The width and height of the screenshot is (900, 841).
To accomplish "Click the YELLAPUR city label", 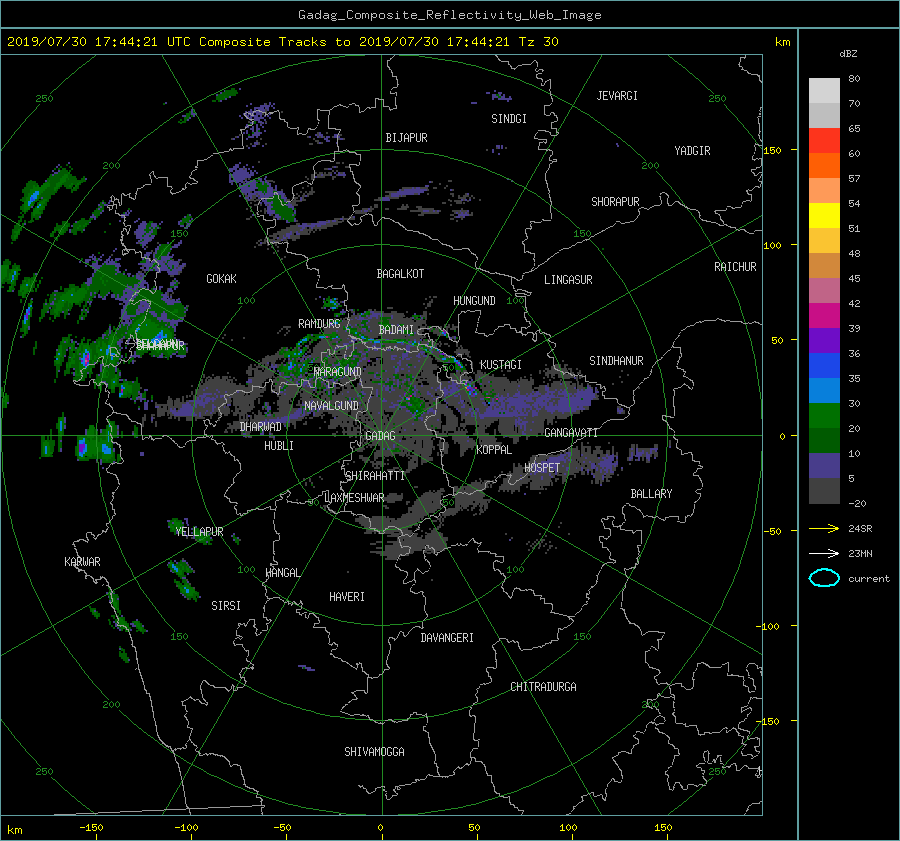I will (199, 532).
